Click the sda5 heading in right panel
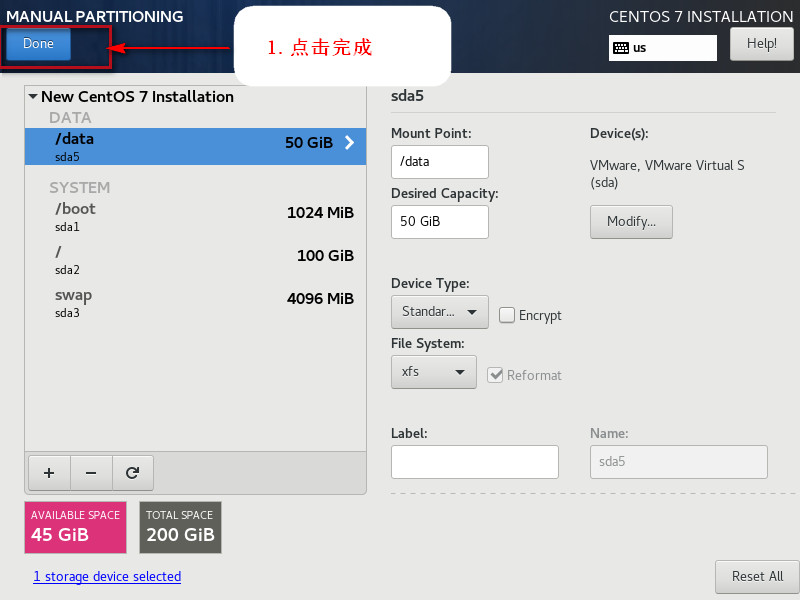This screenshot has height=600, width=800. tap(407, 96)
